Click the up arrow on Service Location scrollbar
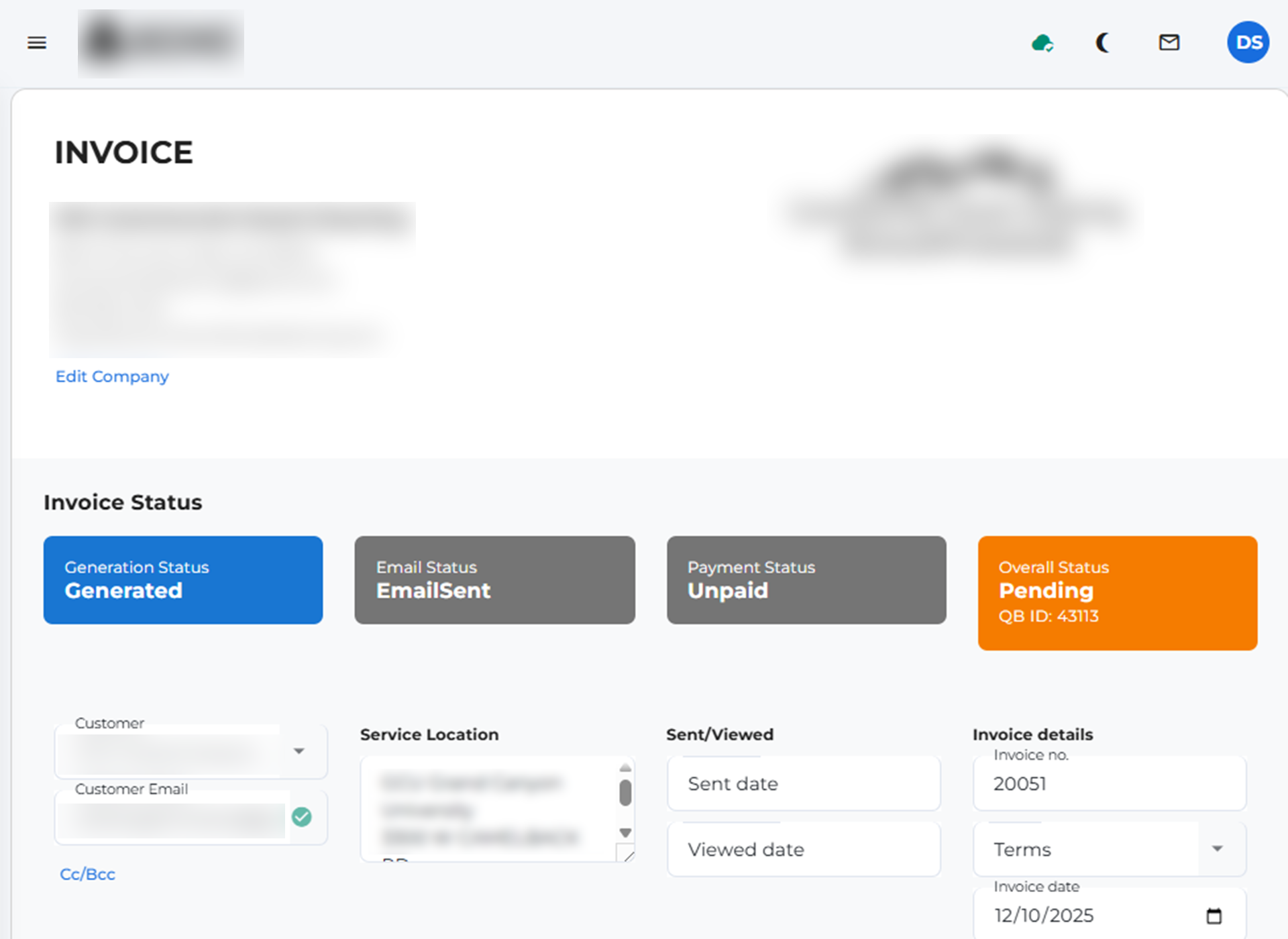Screen dimensions: 1288x939 point(625,767)
